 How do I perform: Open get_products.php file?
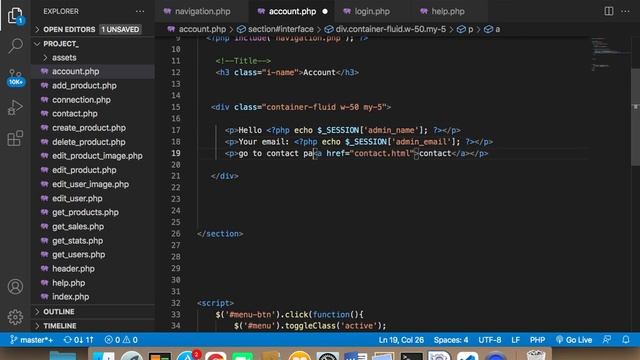point(93,212)
